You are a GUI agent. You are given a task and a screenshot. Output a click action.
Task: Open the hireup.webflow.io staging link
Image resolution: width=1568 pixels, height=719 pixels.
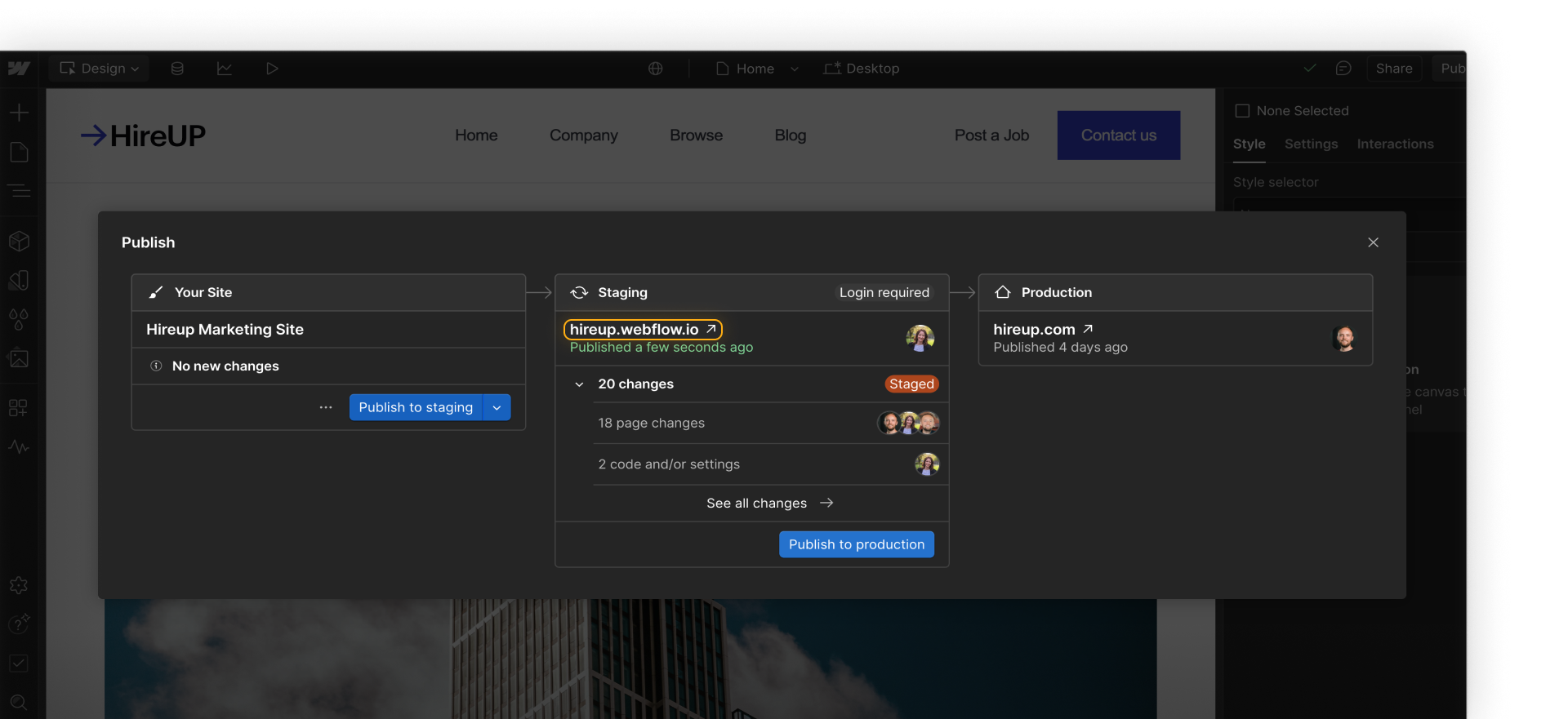point(643,329)
